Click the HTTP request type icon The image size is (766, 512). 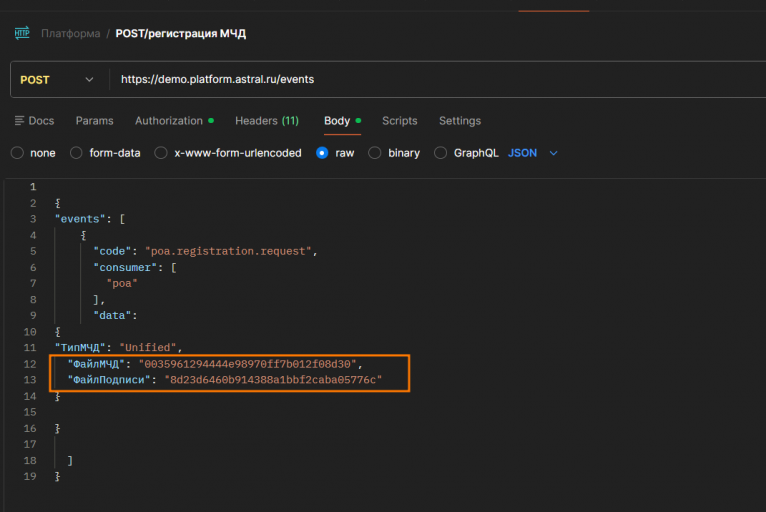[x=22, y=33]
